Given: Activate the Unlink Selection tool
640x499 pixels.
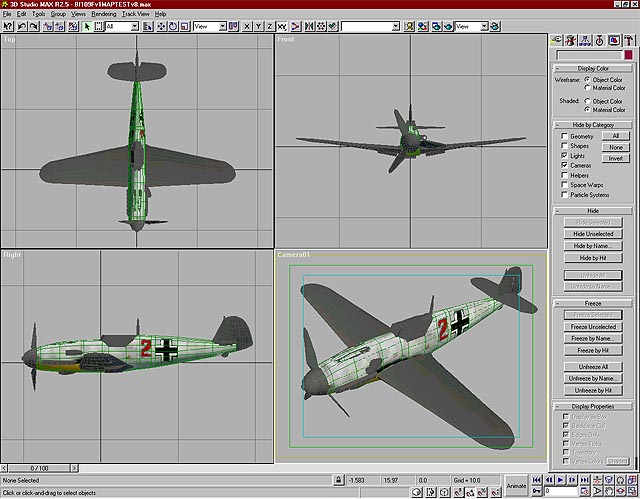Looking at the screenshot, I should pyautogui.click(x=60, y=27).
